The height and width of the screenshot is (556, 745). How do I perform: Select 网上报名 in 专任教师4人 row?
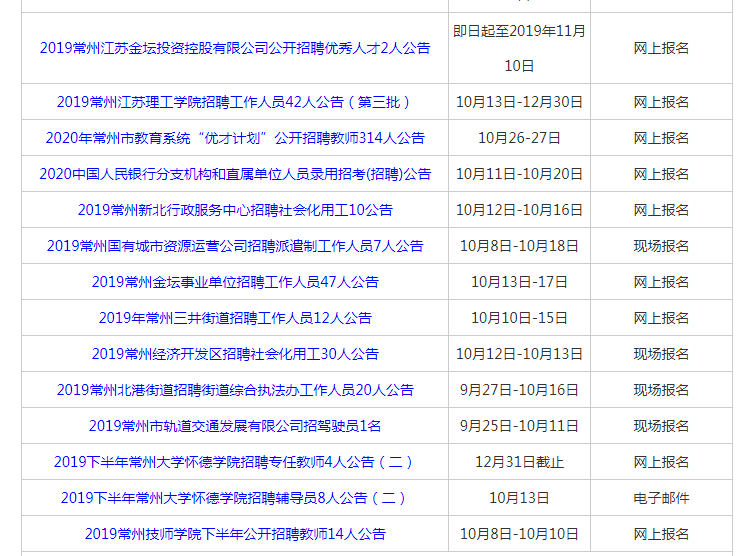[x=661, y=462]
